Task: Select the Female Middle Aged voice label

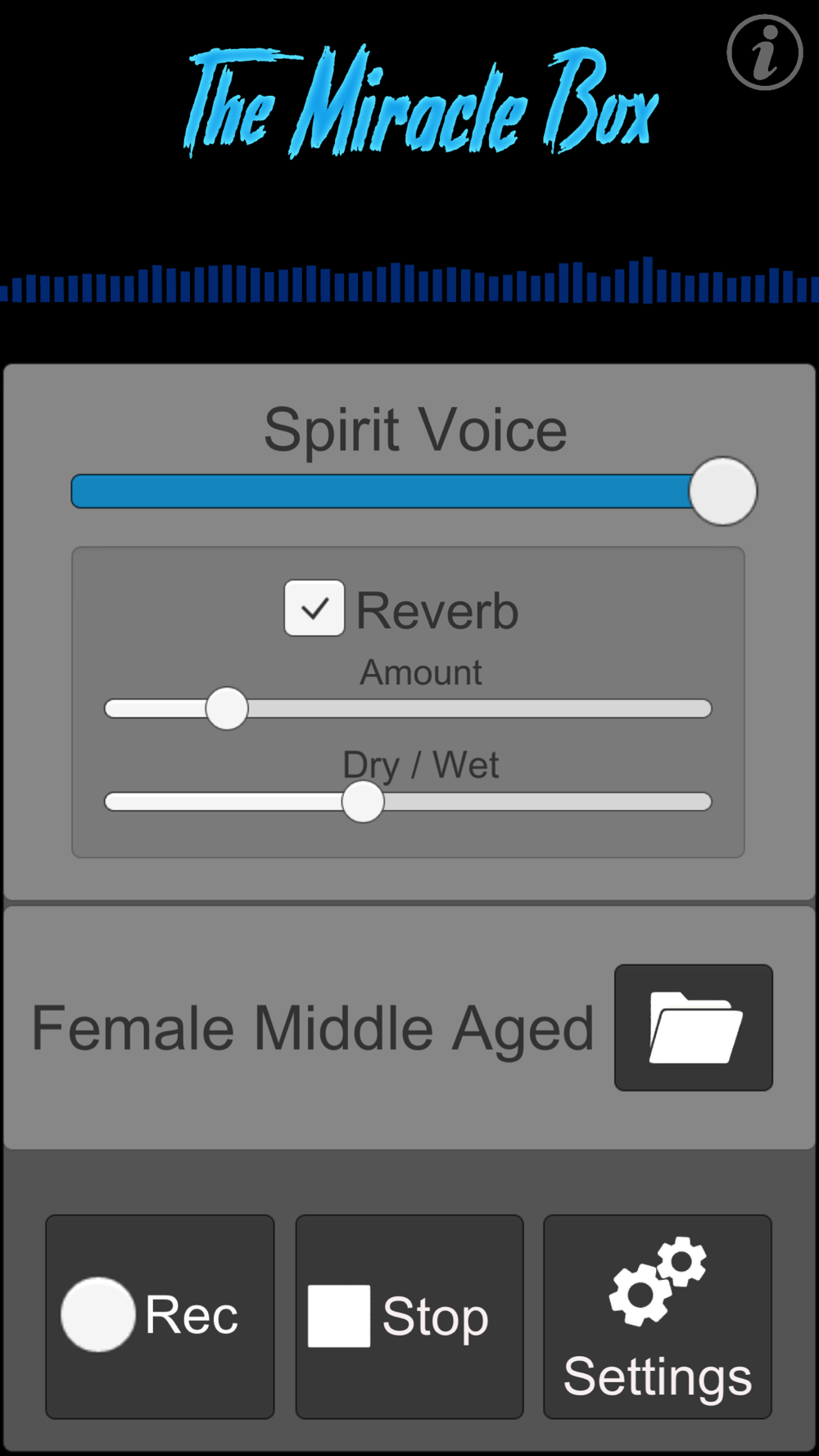Action: tap(313, 1029)
